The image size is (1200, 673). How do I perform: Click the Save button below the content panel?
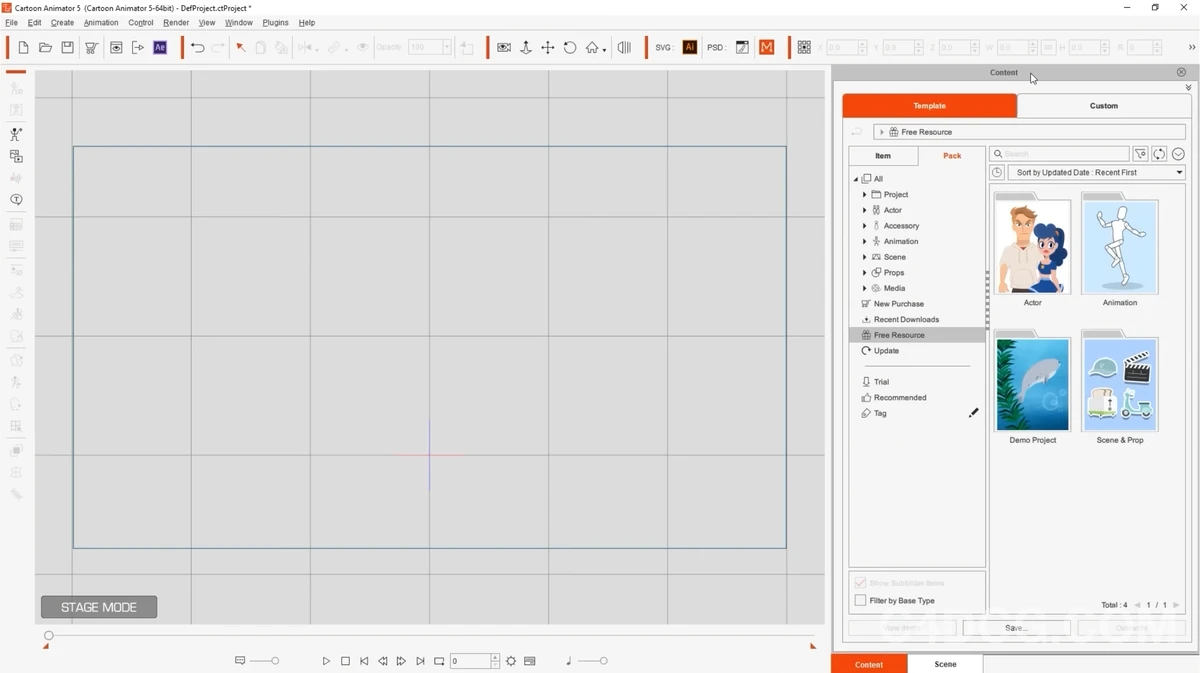coord(1016,628)
